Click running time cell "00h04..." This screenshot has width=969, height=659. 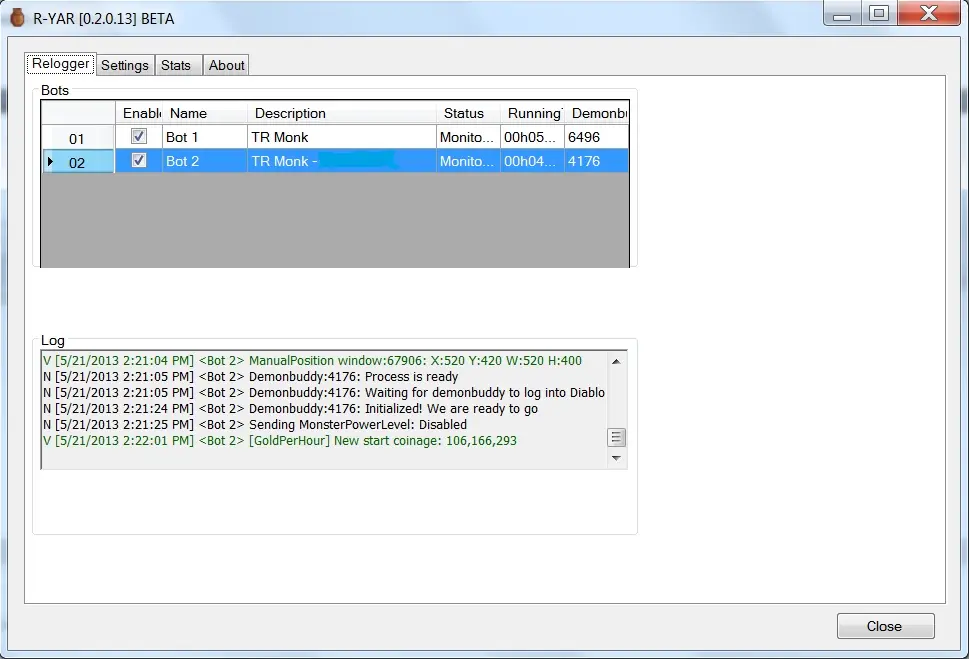pyautogui.click(x=532, y=161)
